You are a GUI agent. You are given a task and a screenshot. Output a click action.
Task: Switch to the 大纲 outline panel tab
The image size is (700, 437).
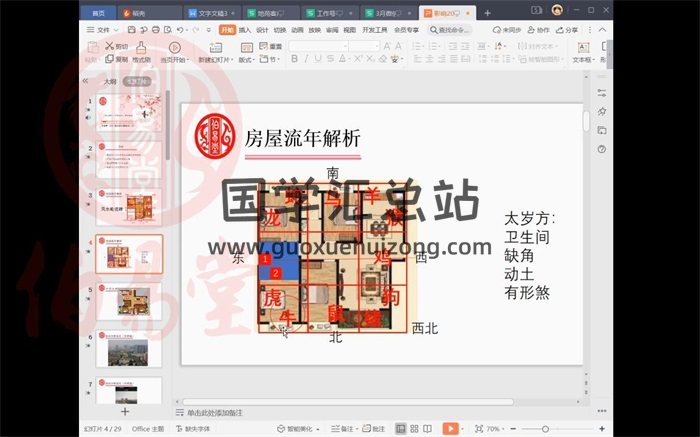[110, 81]
